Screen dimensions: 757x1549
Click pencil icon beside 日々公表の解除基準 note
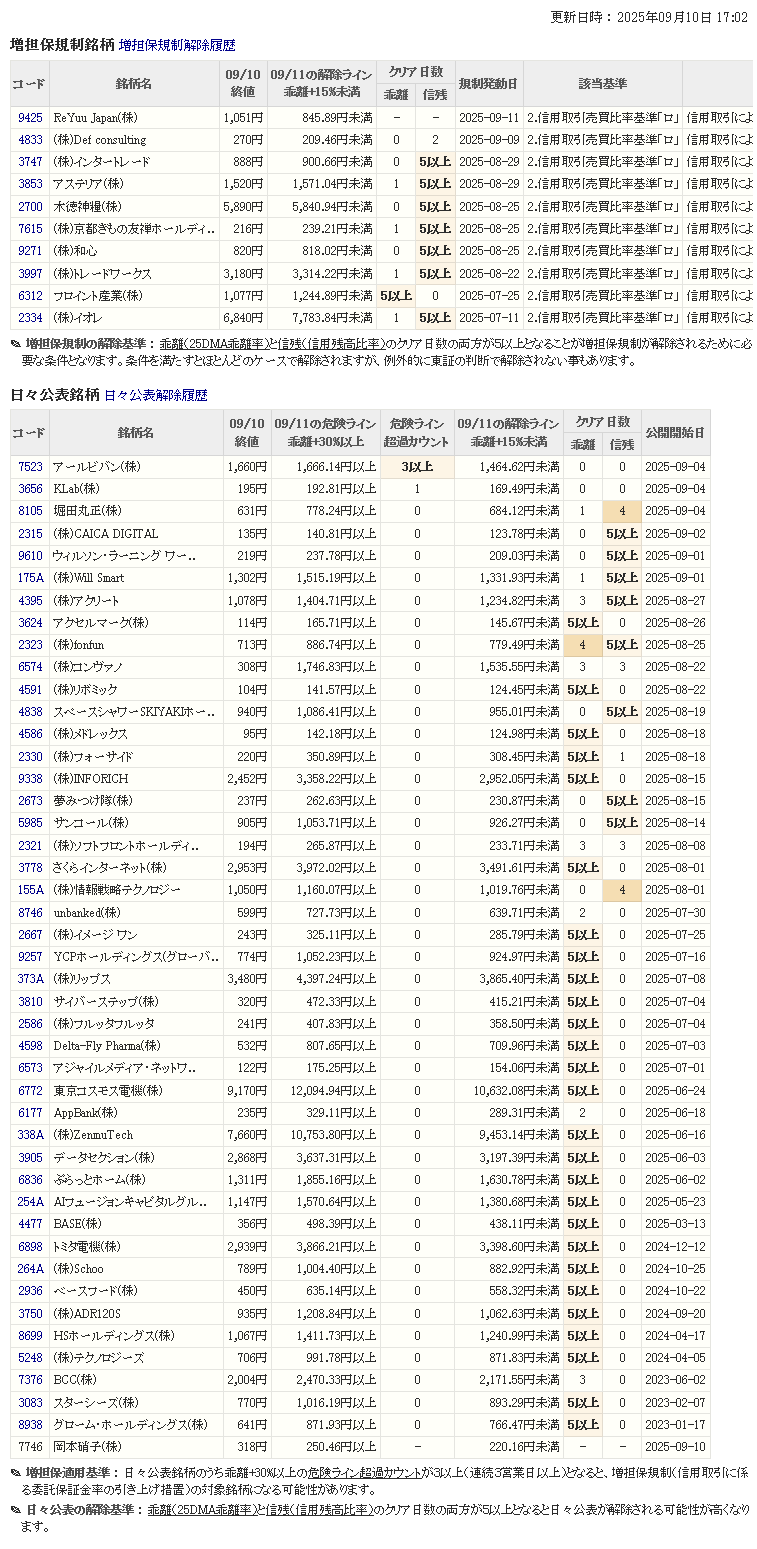[15, 1510]
